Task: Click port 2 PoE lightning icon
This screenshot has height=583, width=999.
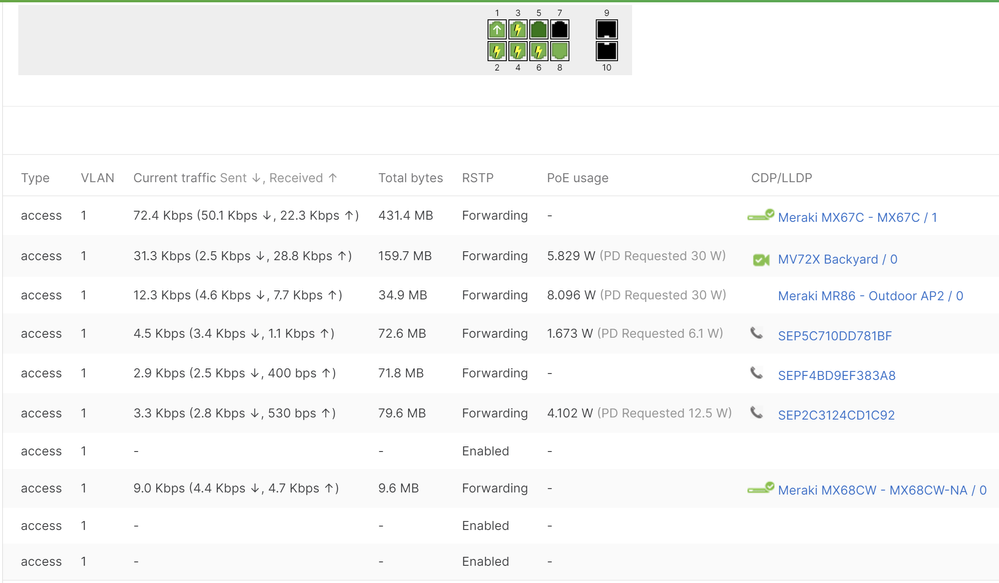Action: tap(497, 51)
